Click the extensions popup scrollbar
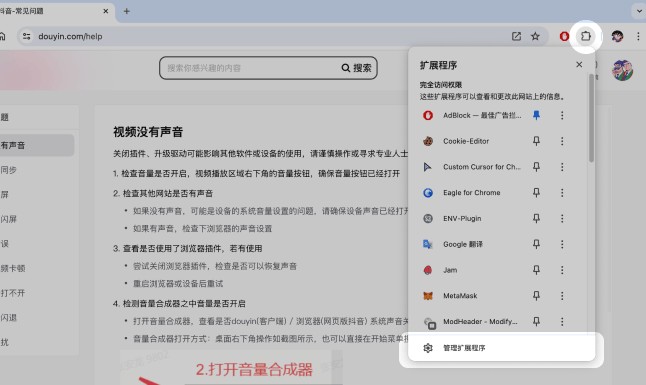The image size is (646, 385). (591, 118)
